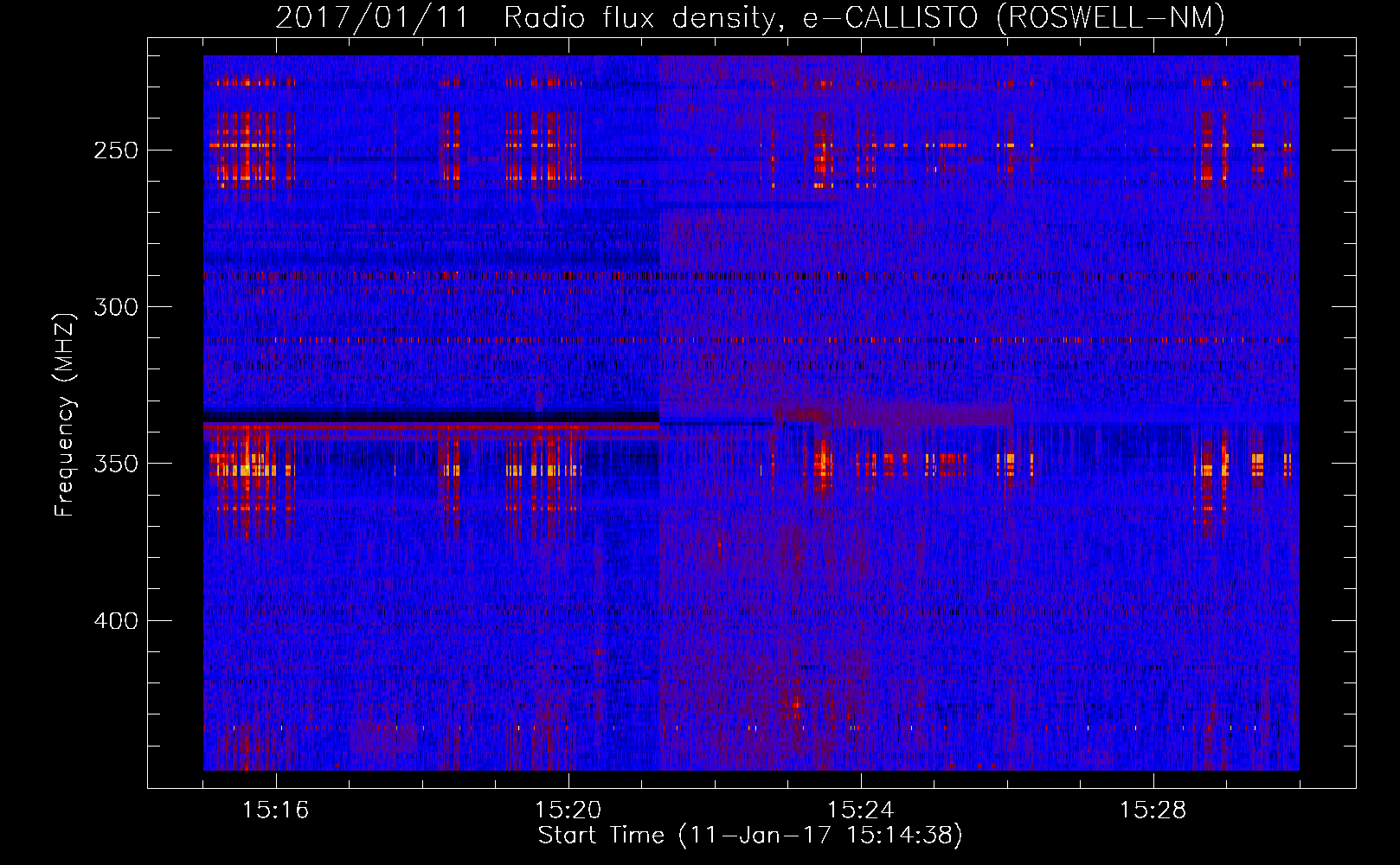Click the 15:16 time axis label
The width and height of the screenshot is (1400, 865).
(x=276, y=811)
